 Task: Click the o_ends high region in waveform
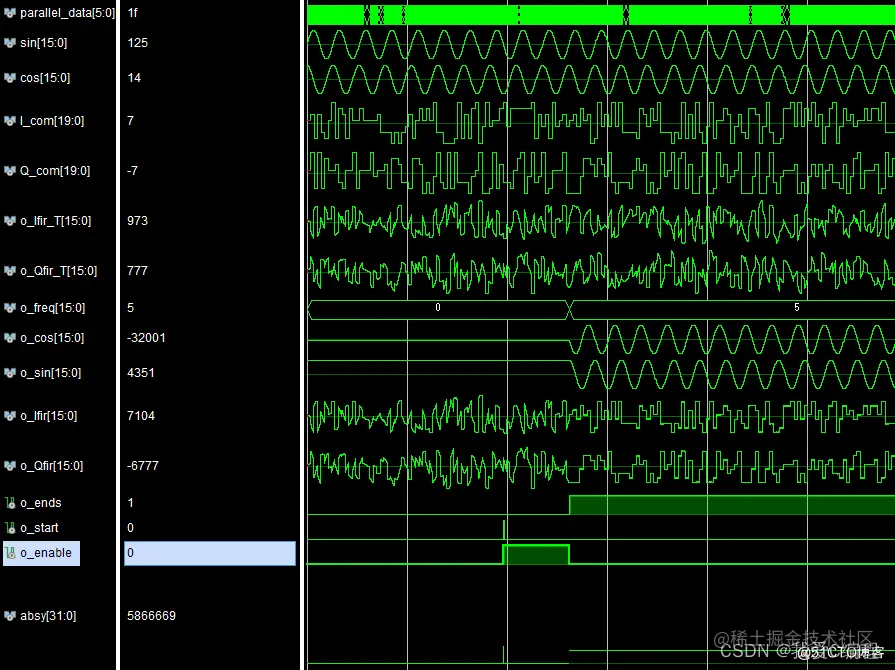[x=732, y=505]
